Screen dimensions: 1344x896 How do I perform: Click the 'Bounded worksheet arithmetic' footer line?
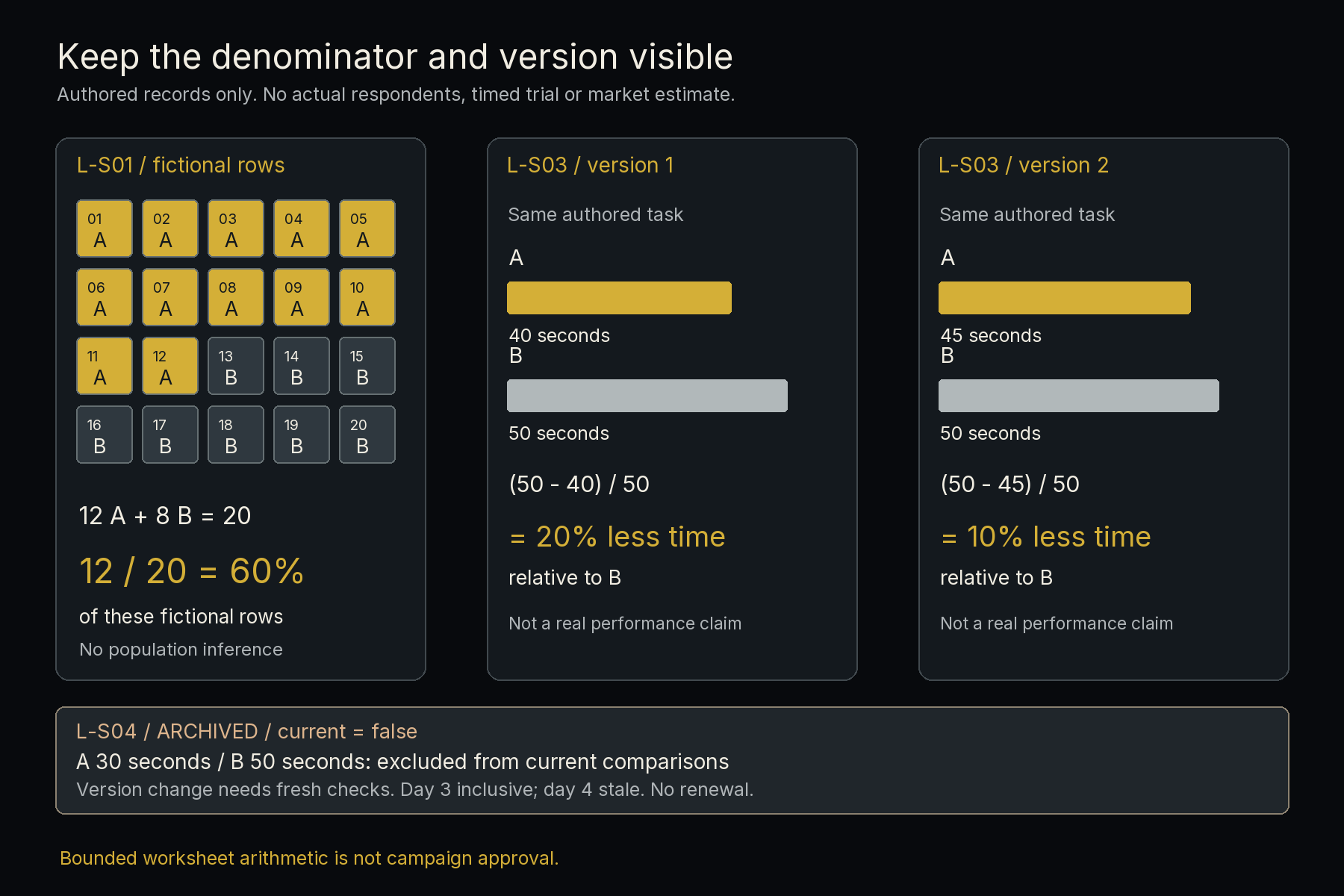[x=309, y=859]
